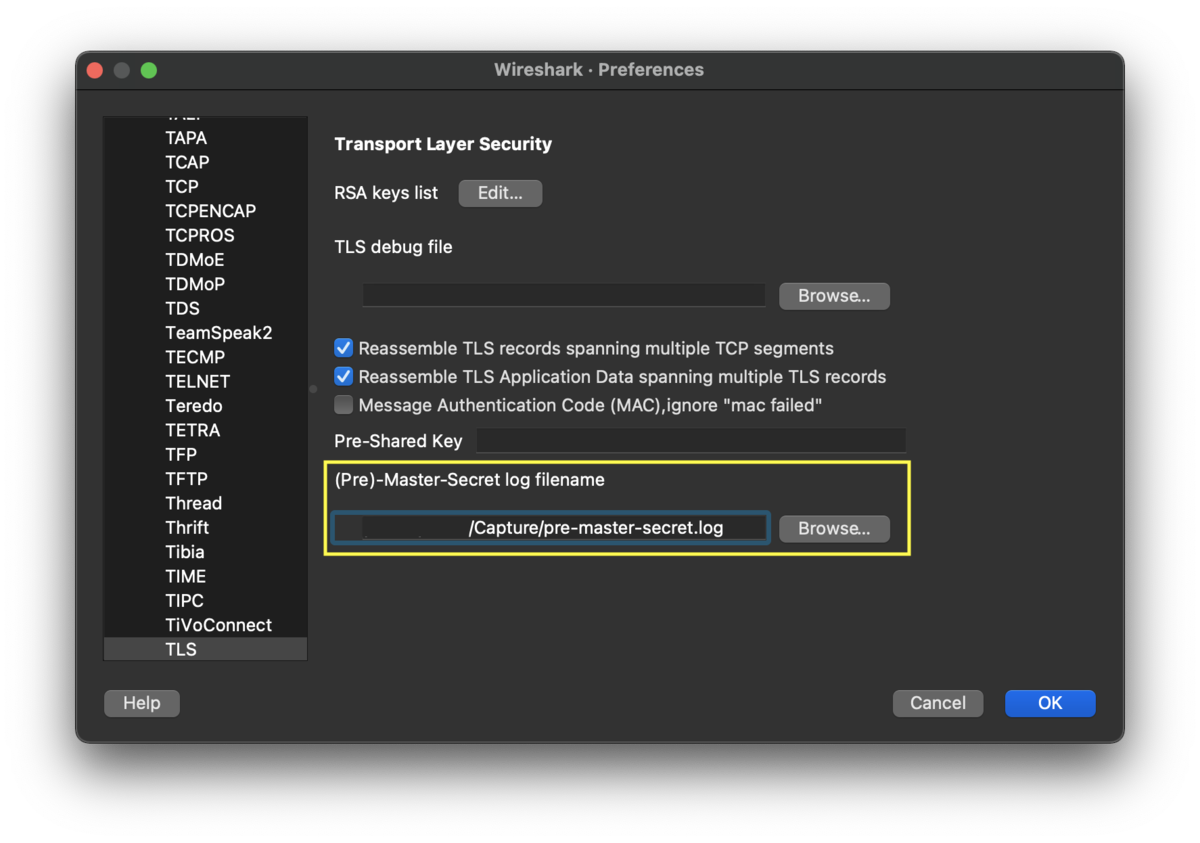This screenshot has height=843, width=1200.
Task: Select TCAP in the protocol list
Action: pos(205,162)
